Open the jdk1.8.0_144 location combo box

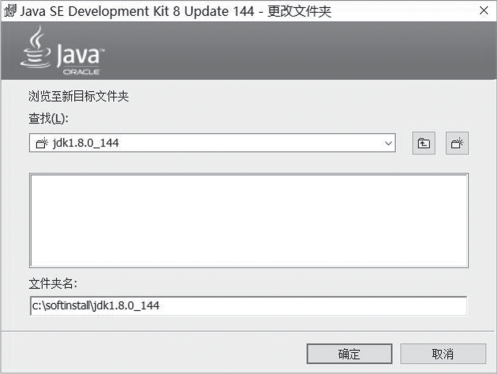(x=212, y=143)
